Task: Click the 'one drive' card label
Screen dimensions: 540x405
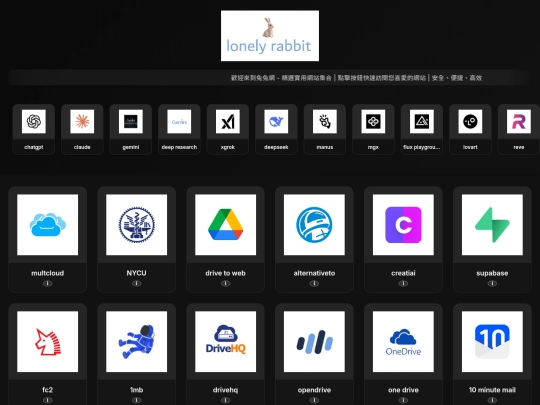Action: pyautogui.click(x=403, y=390)
